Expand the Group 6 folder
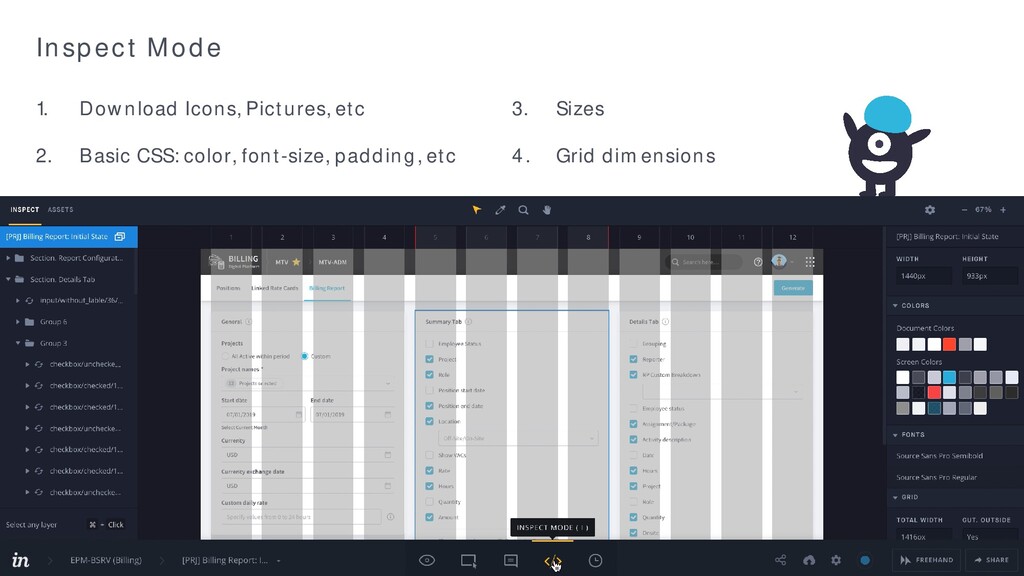Screen dimensions: 1024x576 (x=18, y=321)
